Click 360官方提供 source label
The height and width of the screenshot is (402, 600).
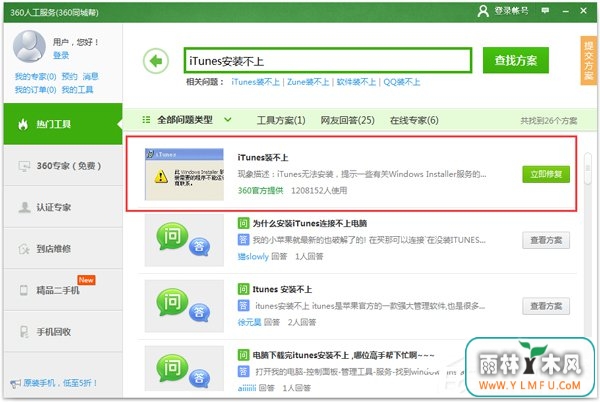pyautogui.click(x=261, y=190)
